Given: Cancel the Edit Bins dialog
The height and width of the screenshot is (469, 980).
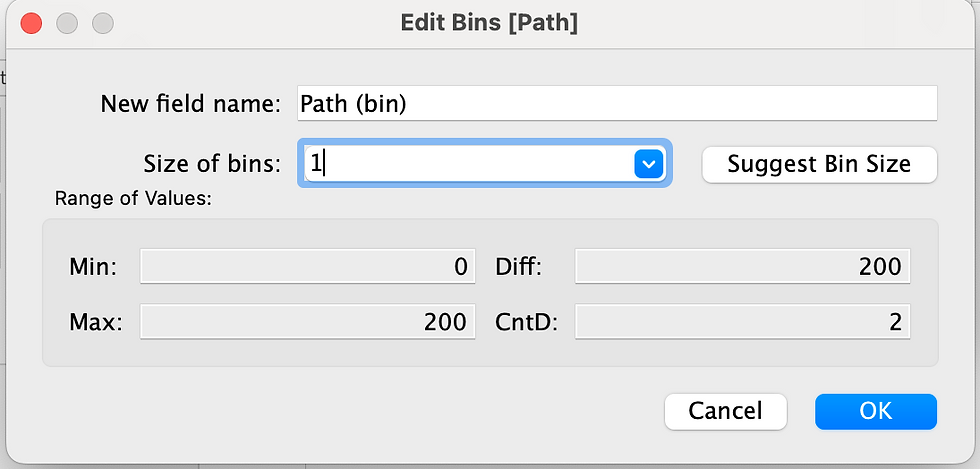Looking at the screenshot, I should (x=725, y=411).
